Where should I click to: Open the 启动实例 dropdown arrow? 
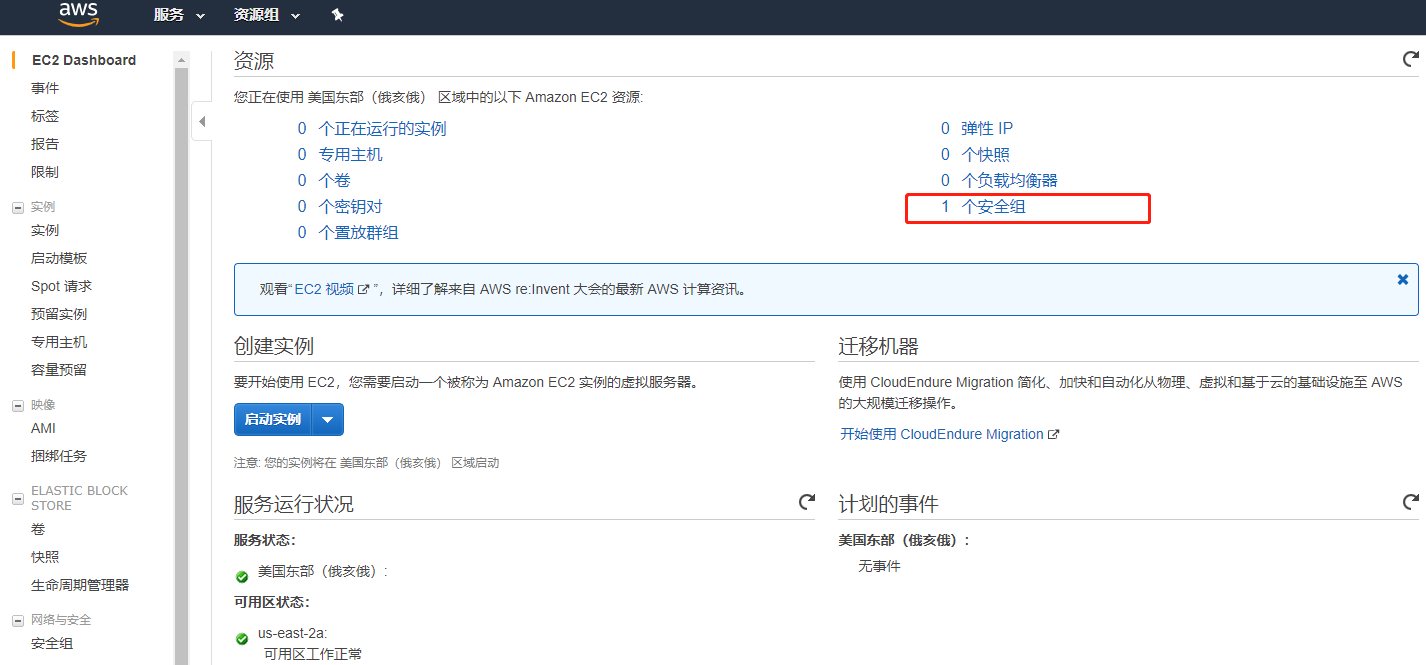coord(328,420)
